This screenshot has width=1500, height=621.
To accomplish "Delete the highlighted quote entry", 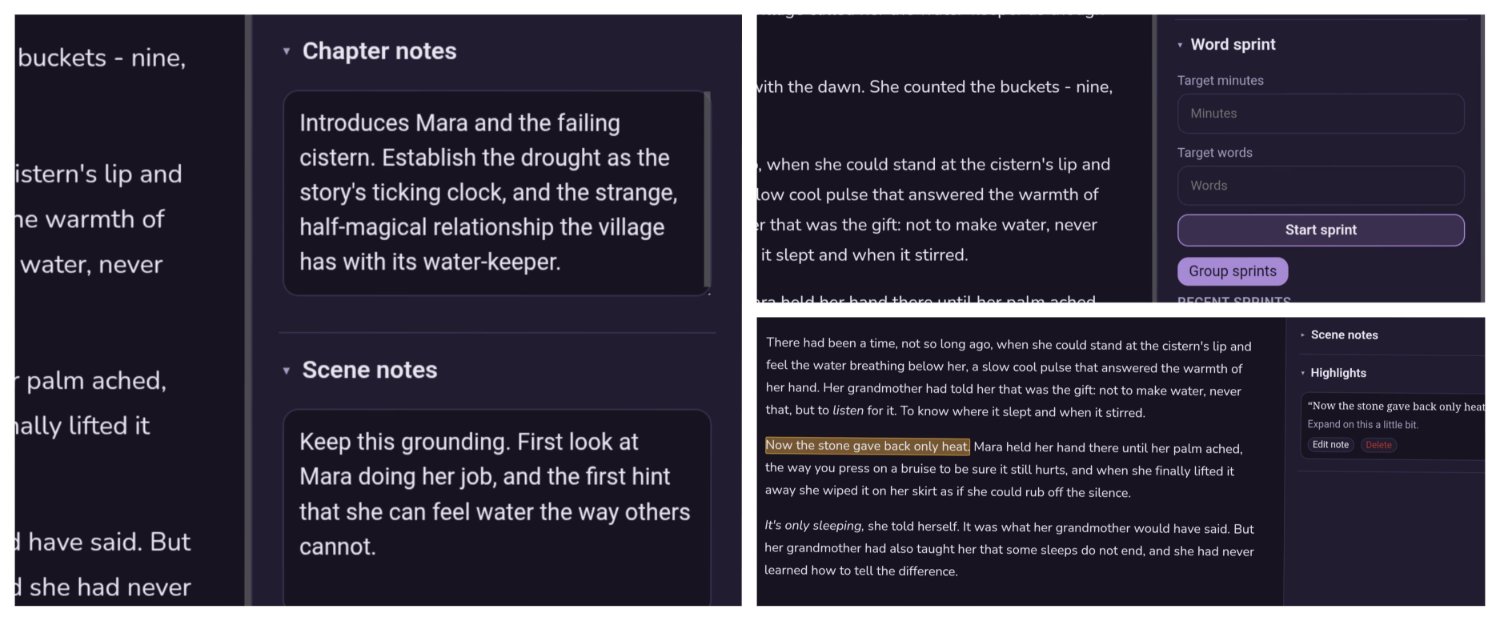I will tap(1378, 445).
